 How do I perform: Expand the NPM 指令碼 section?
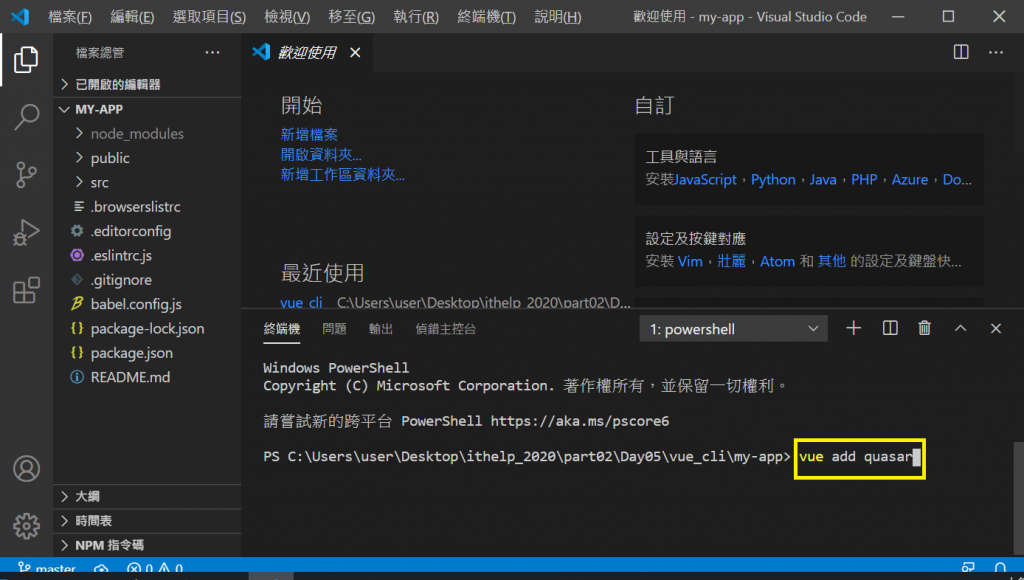click(147, 545)
